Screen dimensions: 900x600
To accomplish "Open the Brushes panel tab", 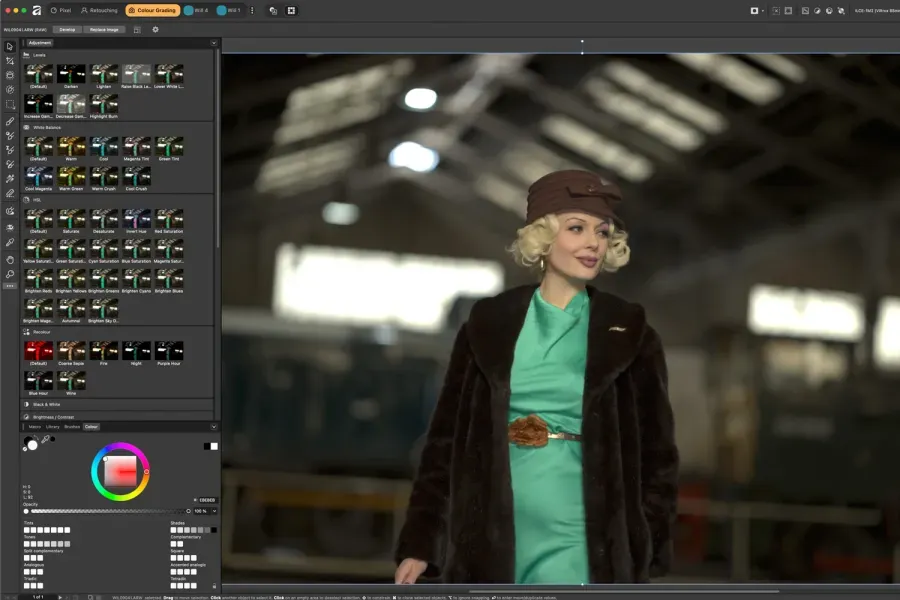I will click(x=72, y=426).
